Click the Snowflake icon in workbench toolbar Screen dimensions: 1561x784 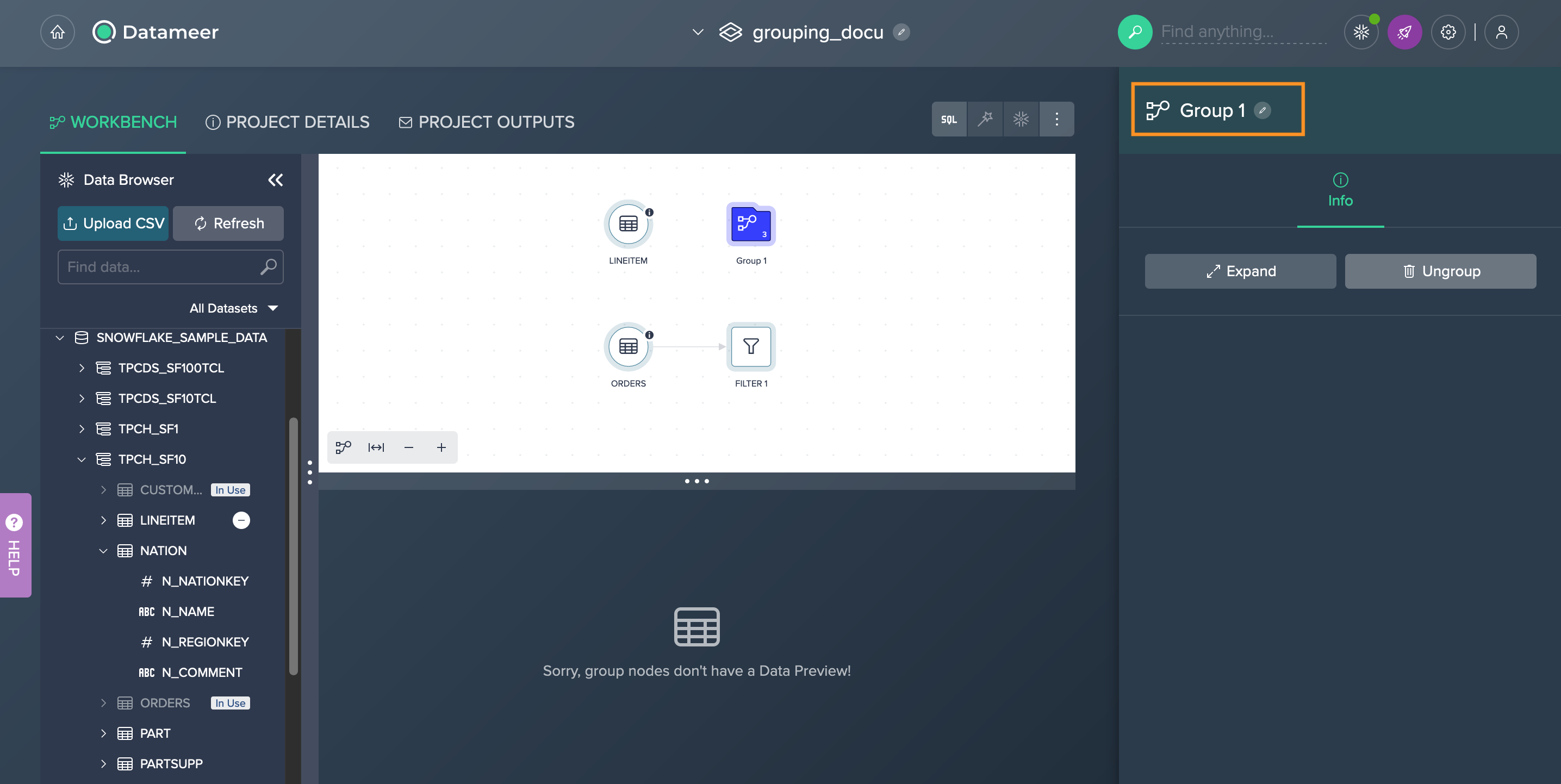point(1021,120)
